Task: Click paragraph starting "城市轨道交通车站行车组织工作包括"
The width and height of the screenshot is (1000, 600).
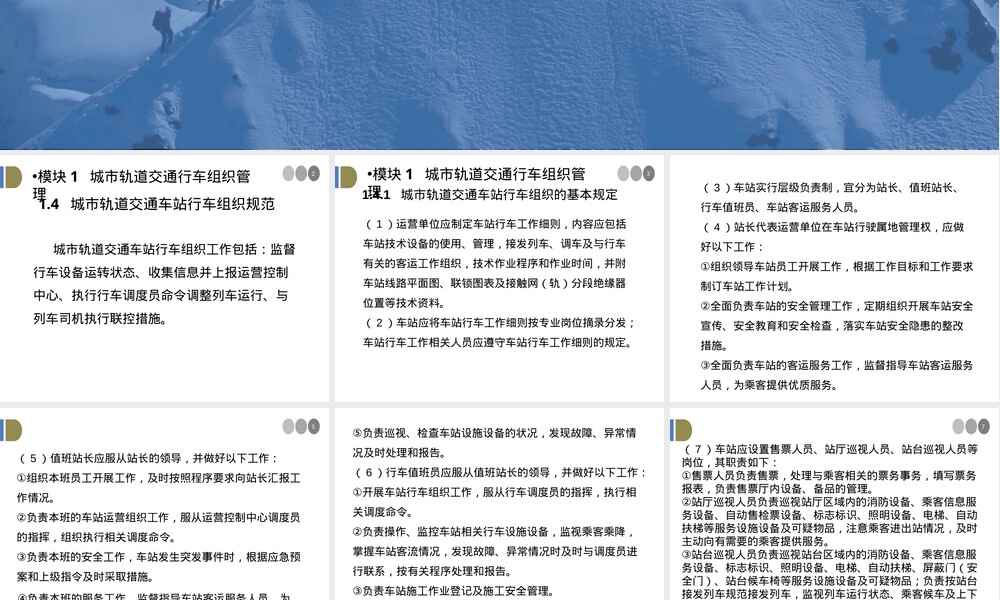Action: (164, 284)
